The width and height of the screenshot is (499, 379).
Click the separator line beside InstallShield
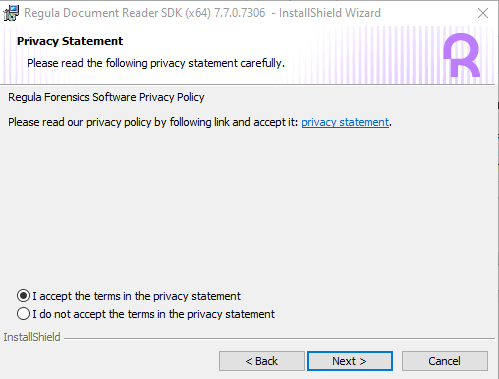279,339
